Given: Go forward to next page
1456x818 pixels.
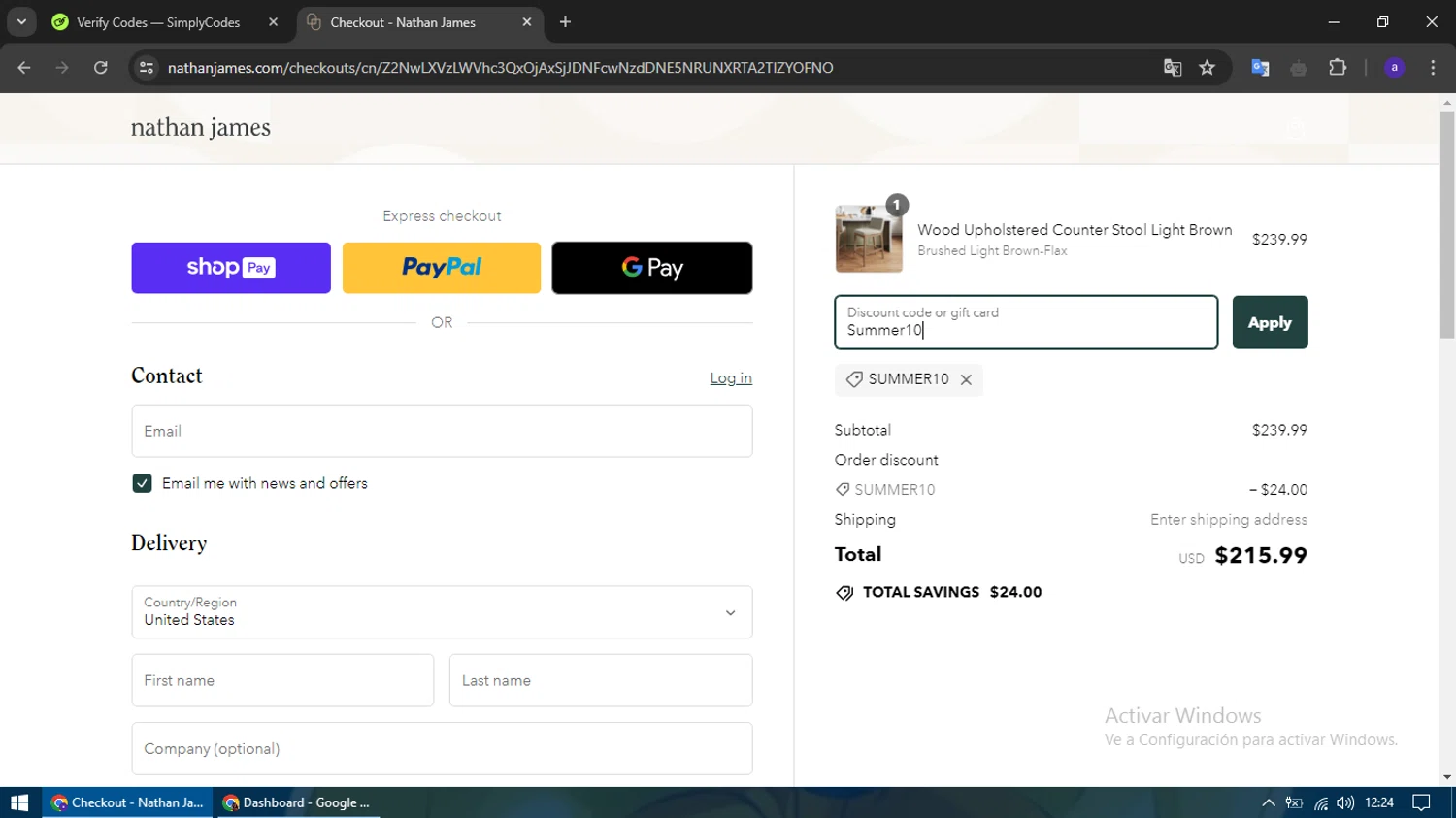Looking at the screenshot, I should coord(62,68).
